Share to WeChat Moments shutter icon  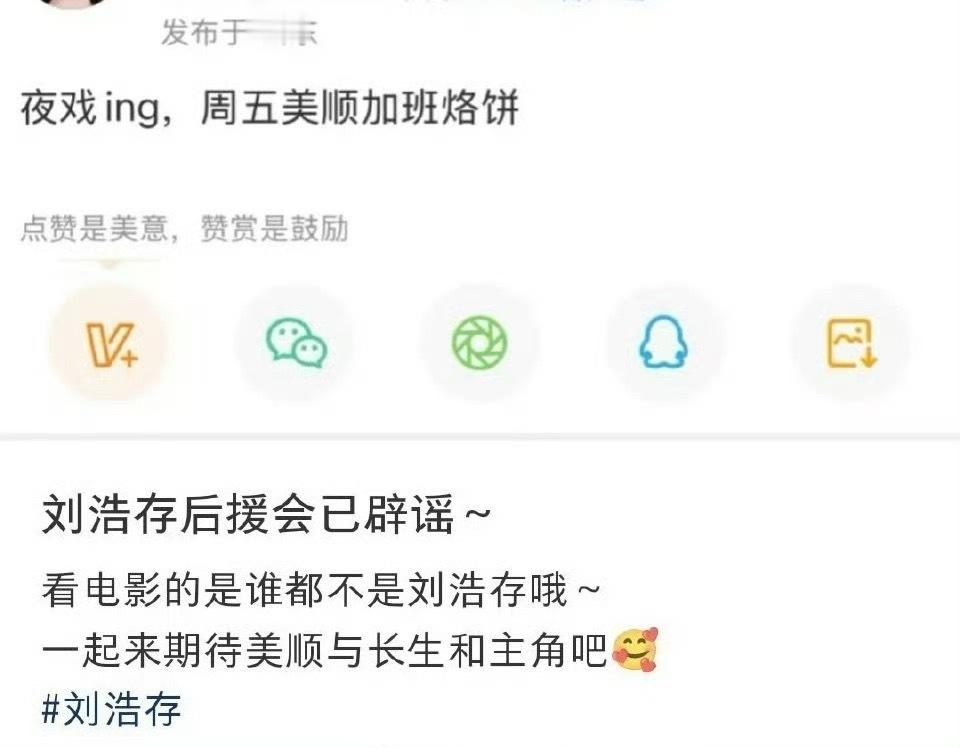pos(480,343)
